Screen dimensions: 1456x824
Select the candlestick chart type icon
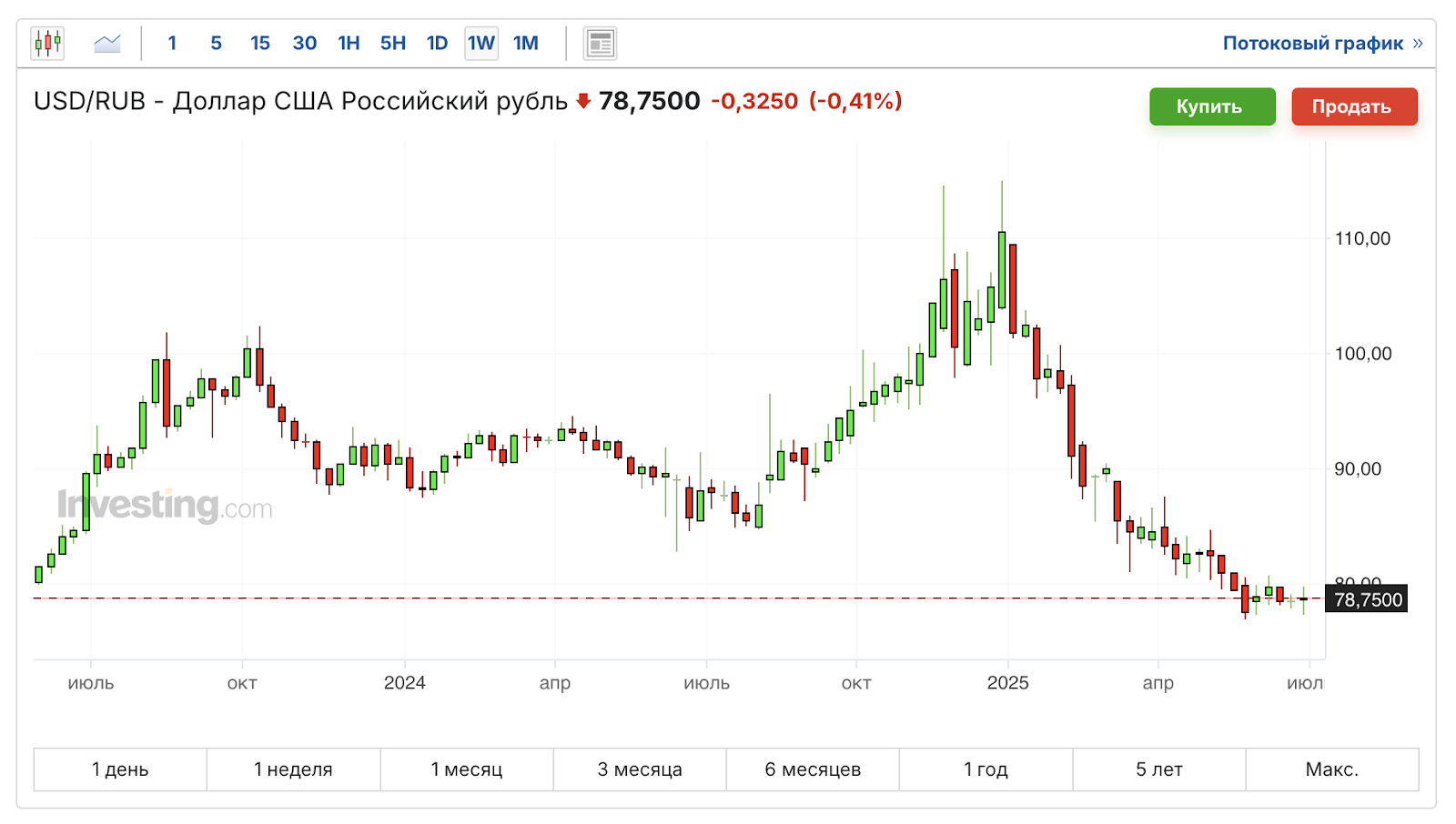pos(47,43)
